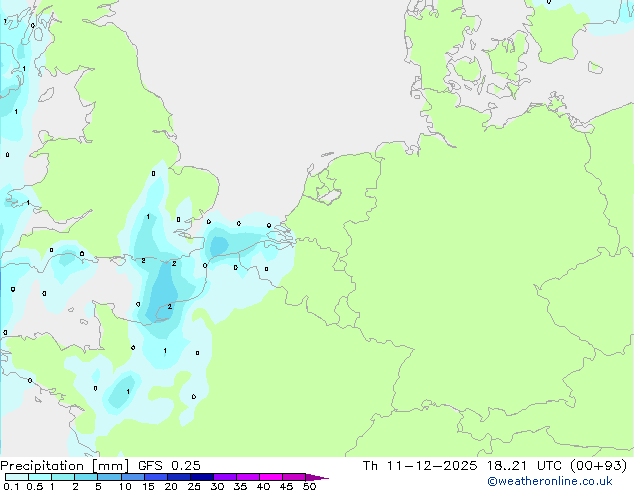Pick the 2–5 mm legend swatch
The image size is (634, 490).
pyautogui.click(x=86, y=477)
